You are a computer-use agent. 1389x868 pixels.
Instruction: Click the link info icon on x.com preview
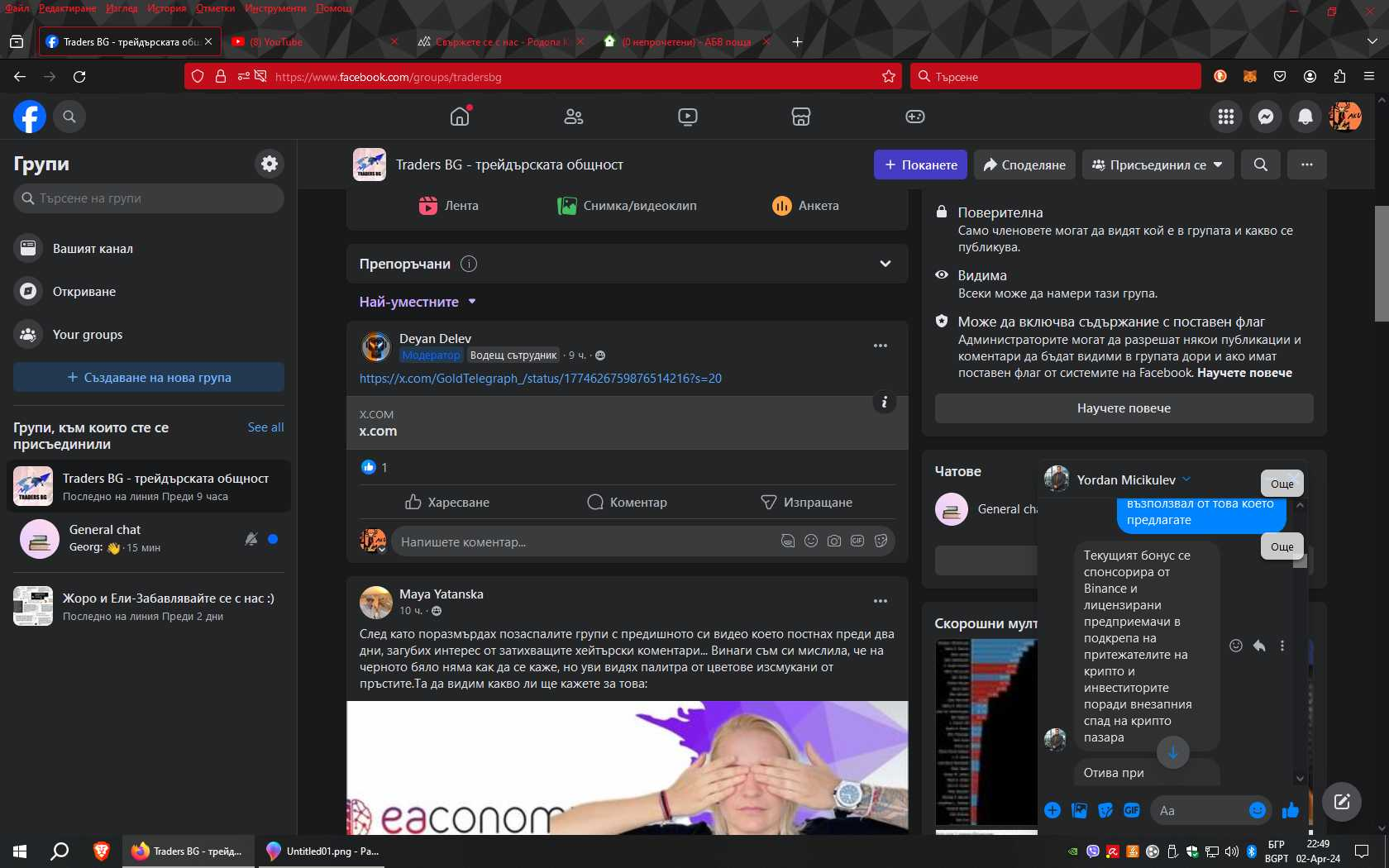(x=884, y=402)
